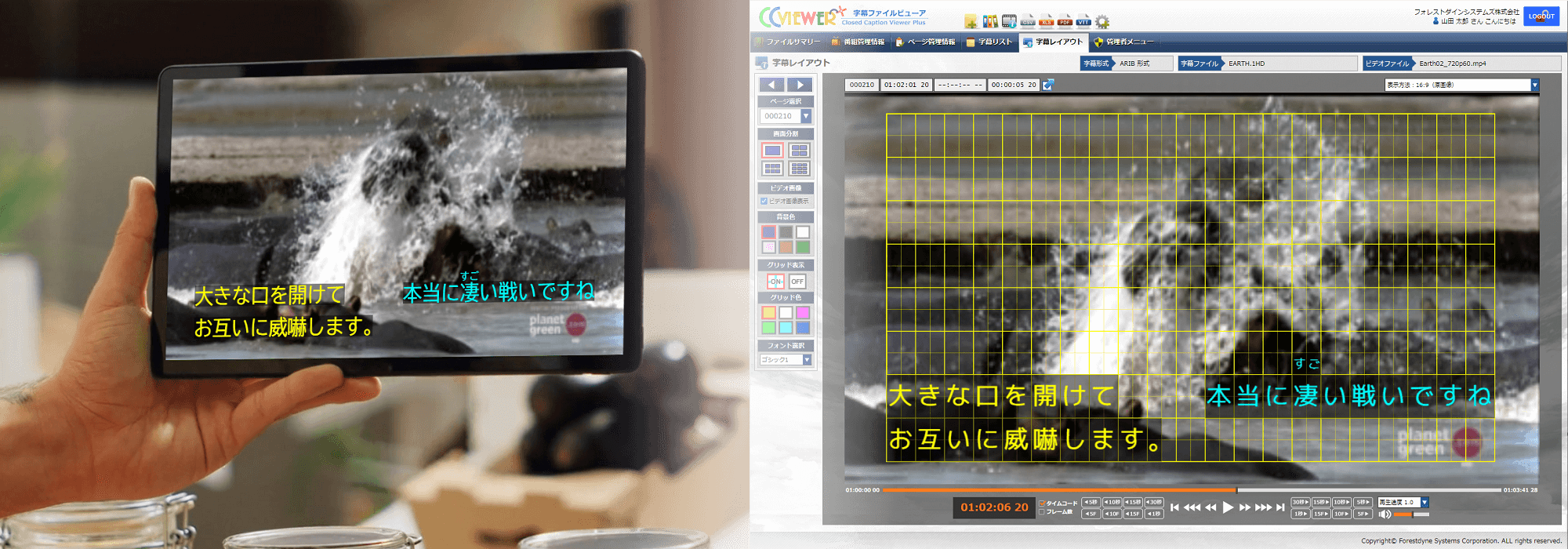Open the gear settings icon
This screenshot has width=1568, height=549.
coord(1102,21)
